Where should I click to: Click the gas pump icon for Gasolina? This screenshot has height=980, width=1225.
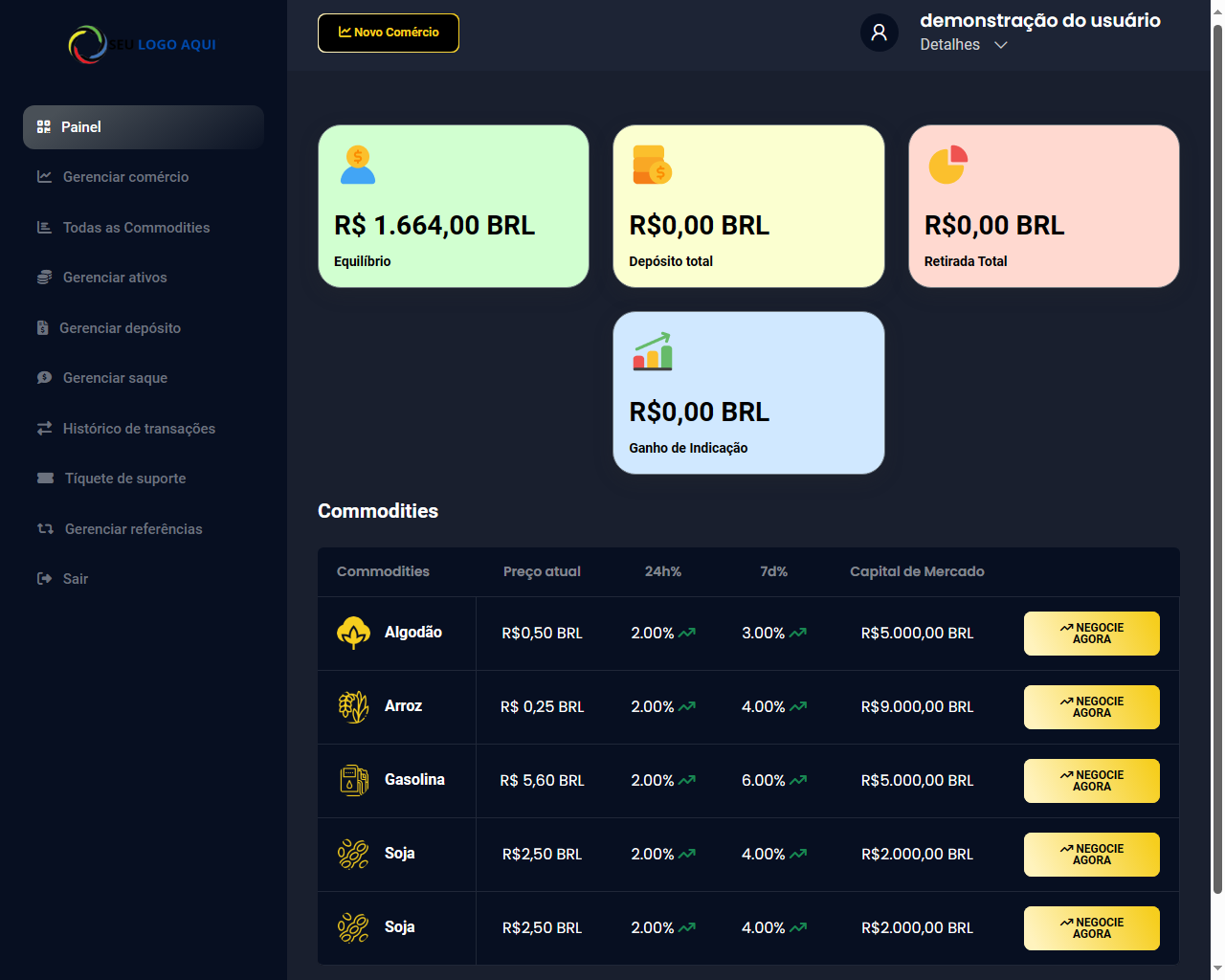pos(353,780)
